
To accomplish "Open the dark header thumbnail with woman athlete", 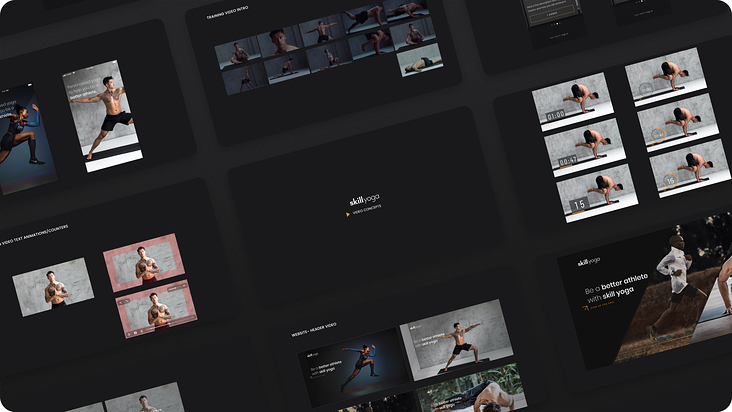I will pyautogui.click(x=353, y=368).
